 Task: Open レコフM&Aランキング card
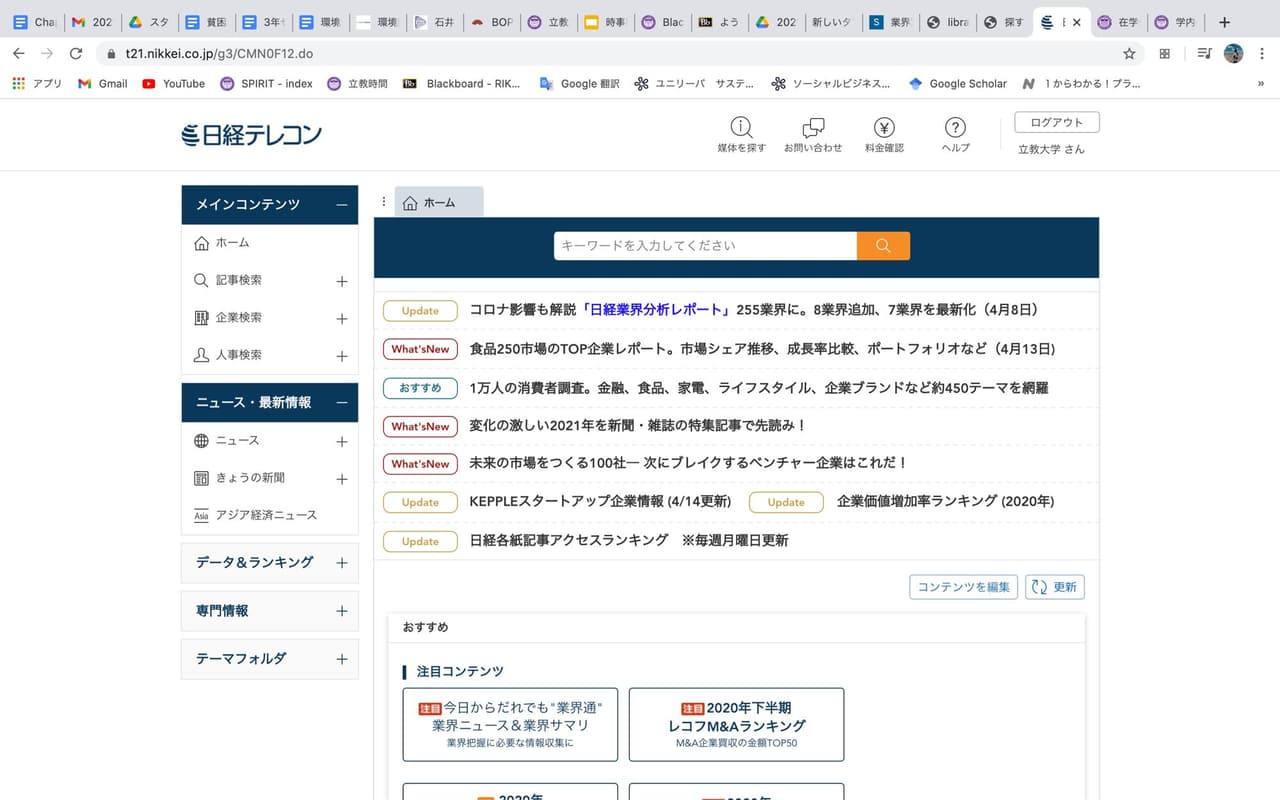coord(736,725)
